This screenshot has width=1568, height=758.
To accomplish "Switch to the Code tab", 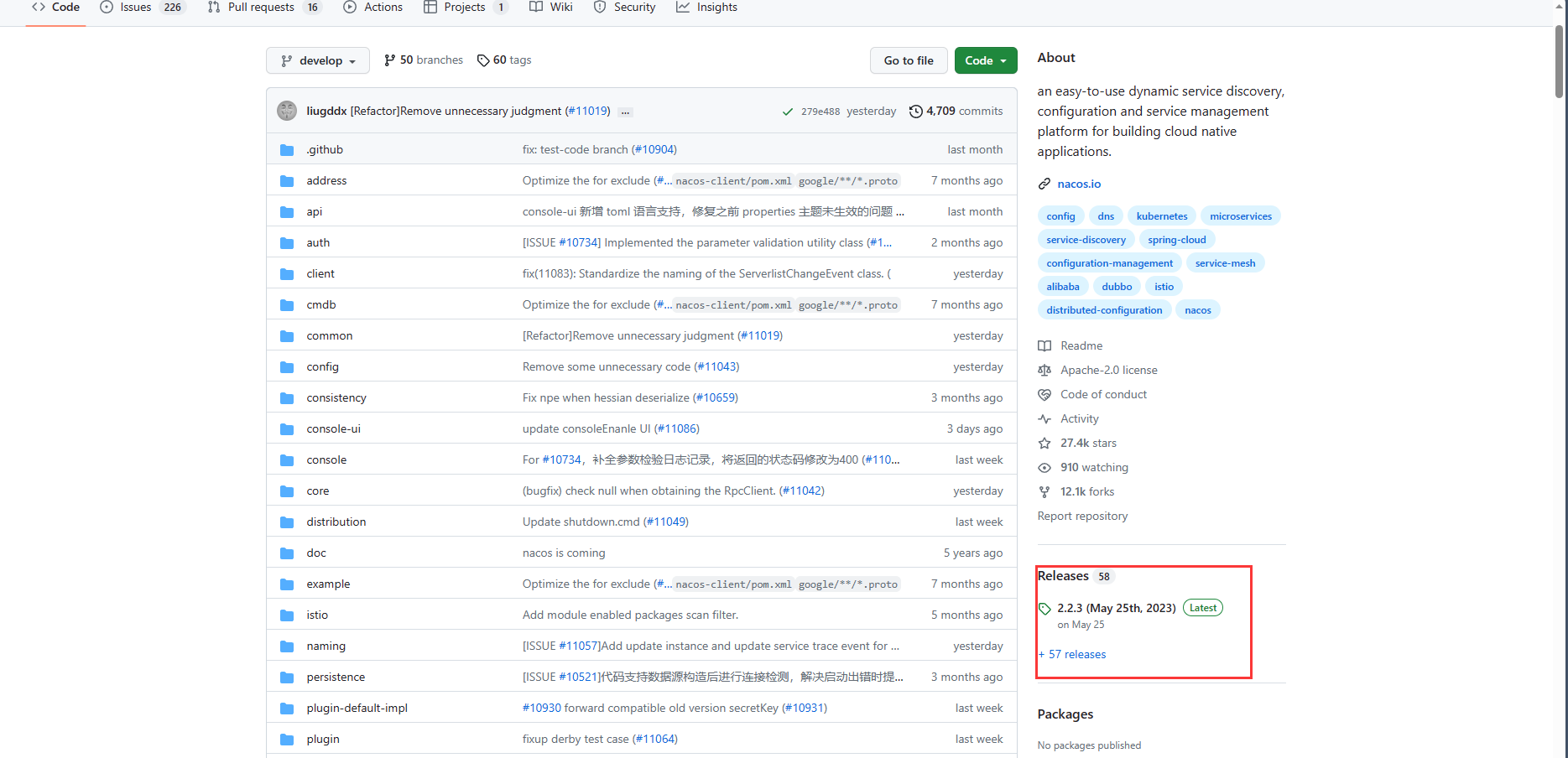I will [x=55, y=8].
